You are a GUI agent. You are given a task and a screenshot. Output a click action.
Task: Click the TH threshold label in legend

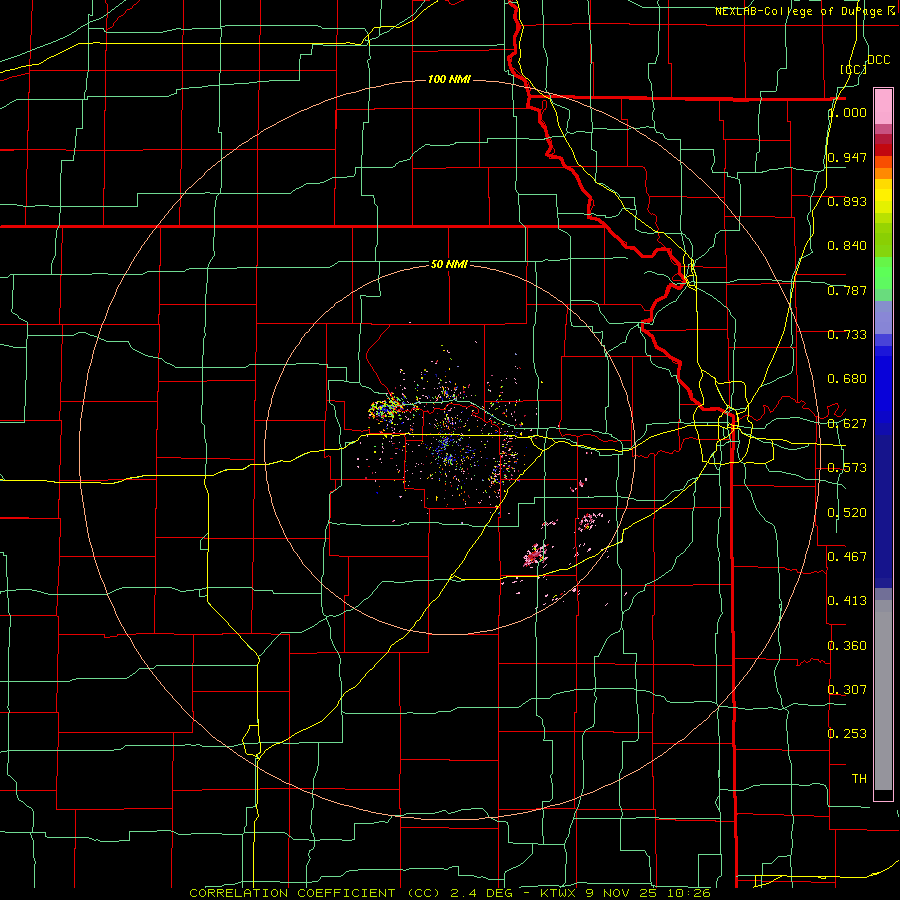[x=859, y=778]
